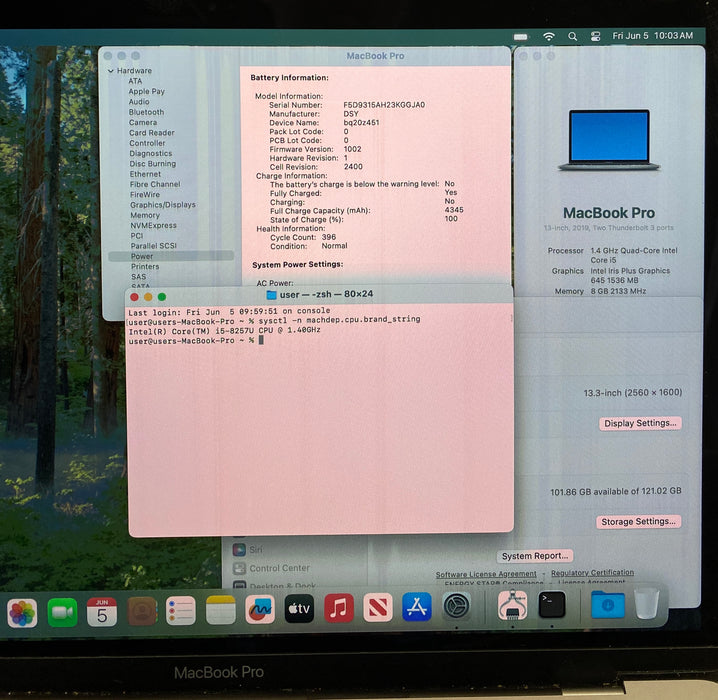This screenshot has width=718, height=700.
Task: Select FireWire in the Hardware list
Action: tap(145, 195)
